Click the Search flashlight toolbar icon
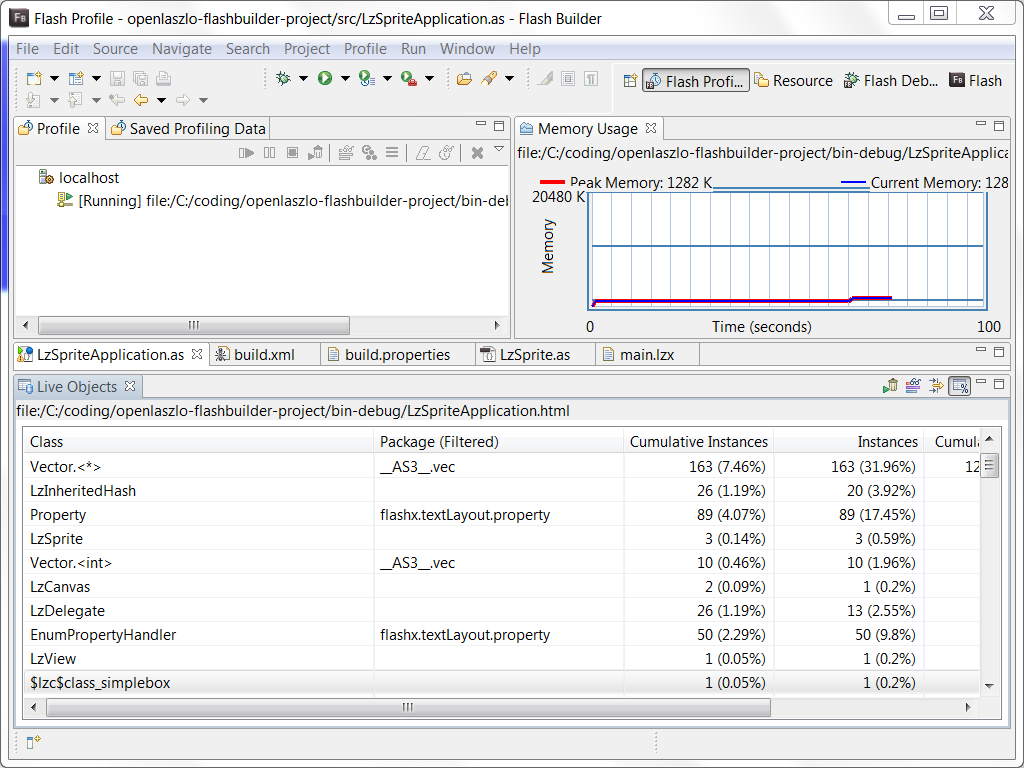The image size is (1024, 768). [x=489, y=79]
